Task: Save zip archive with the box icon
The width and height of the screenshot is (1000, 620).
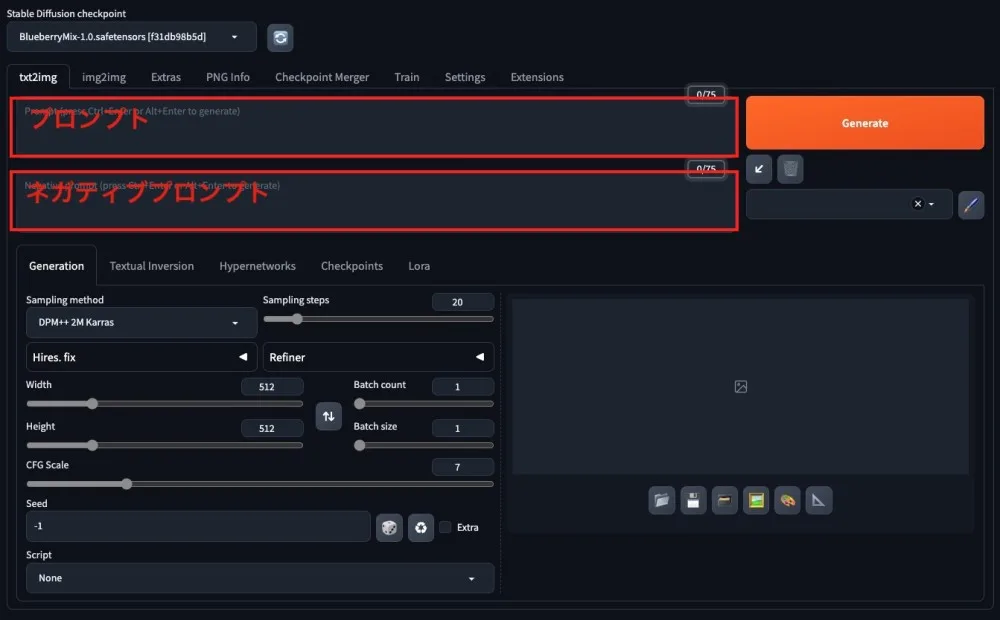Action: click(724, 501)
